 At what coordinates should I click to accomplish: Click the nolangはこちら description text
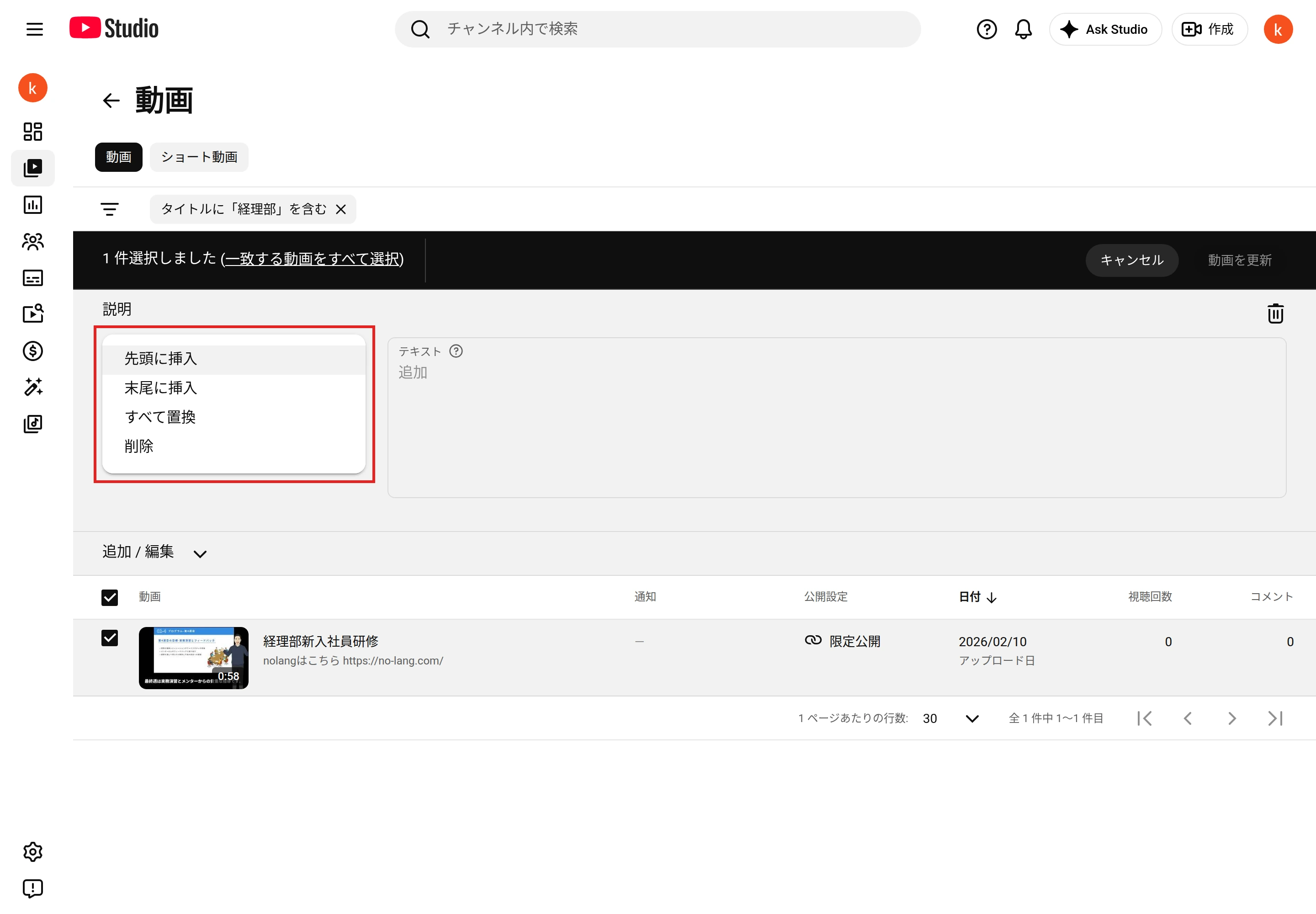(353, 661)
